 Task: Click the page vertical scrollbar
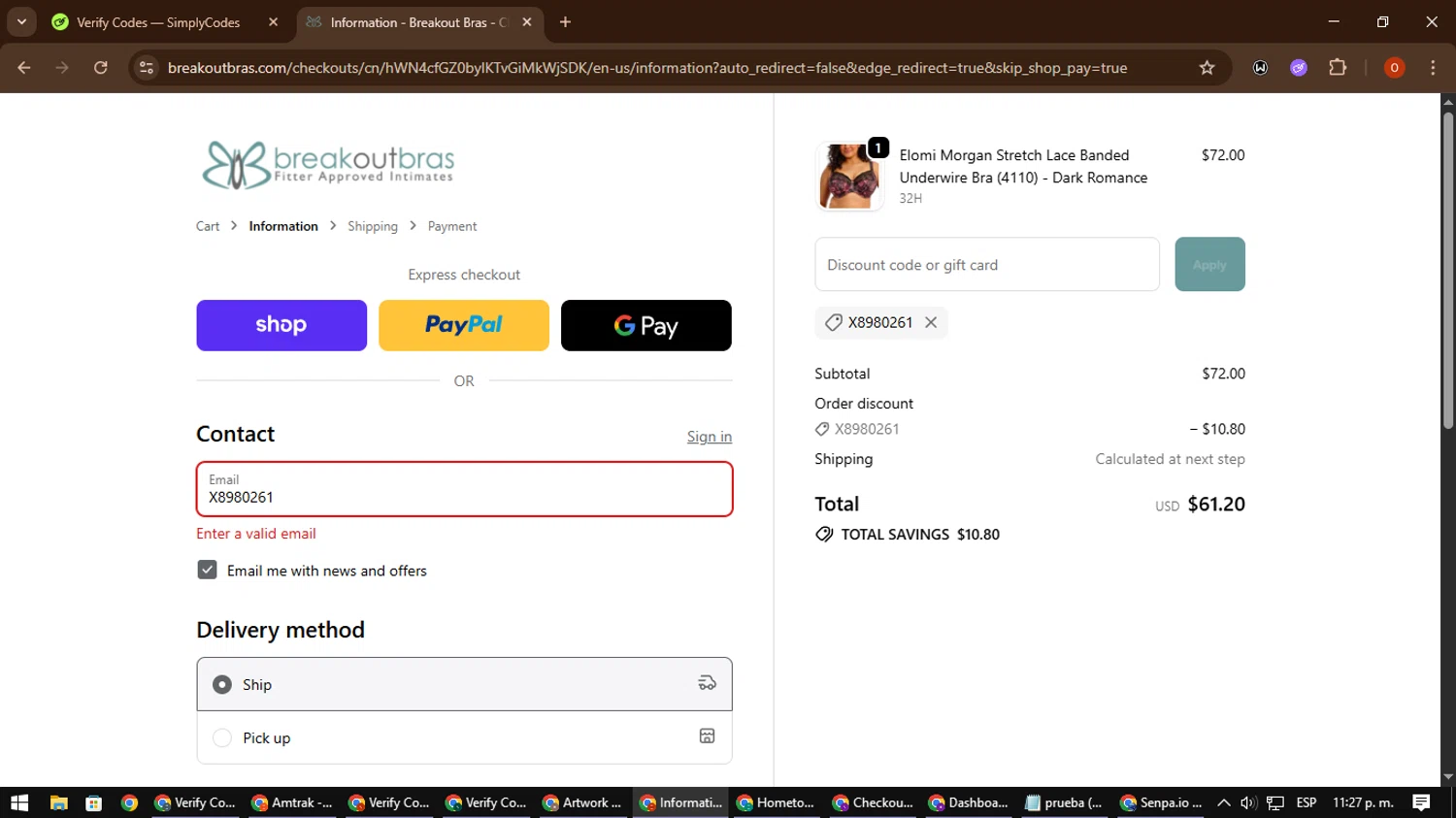pos(1448,272)
